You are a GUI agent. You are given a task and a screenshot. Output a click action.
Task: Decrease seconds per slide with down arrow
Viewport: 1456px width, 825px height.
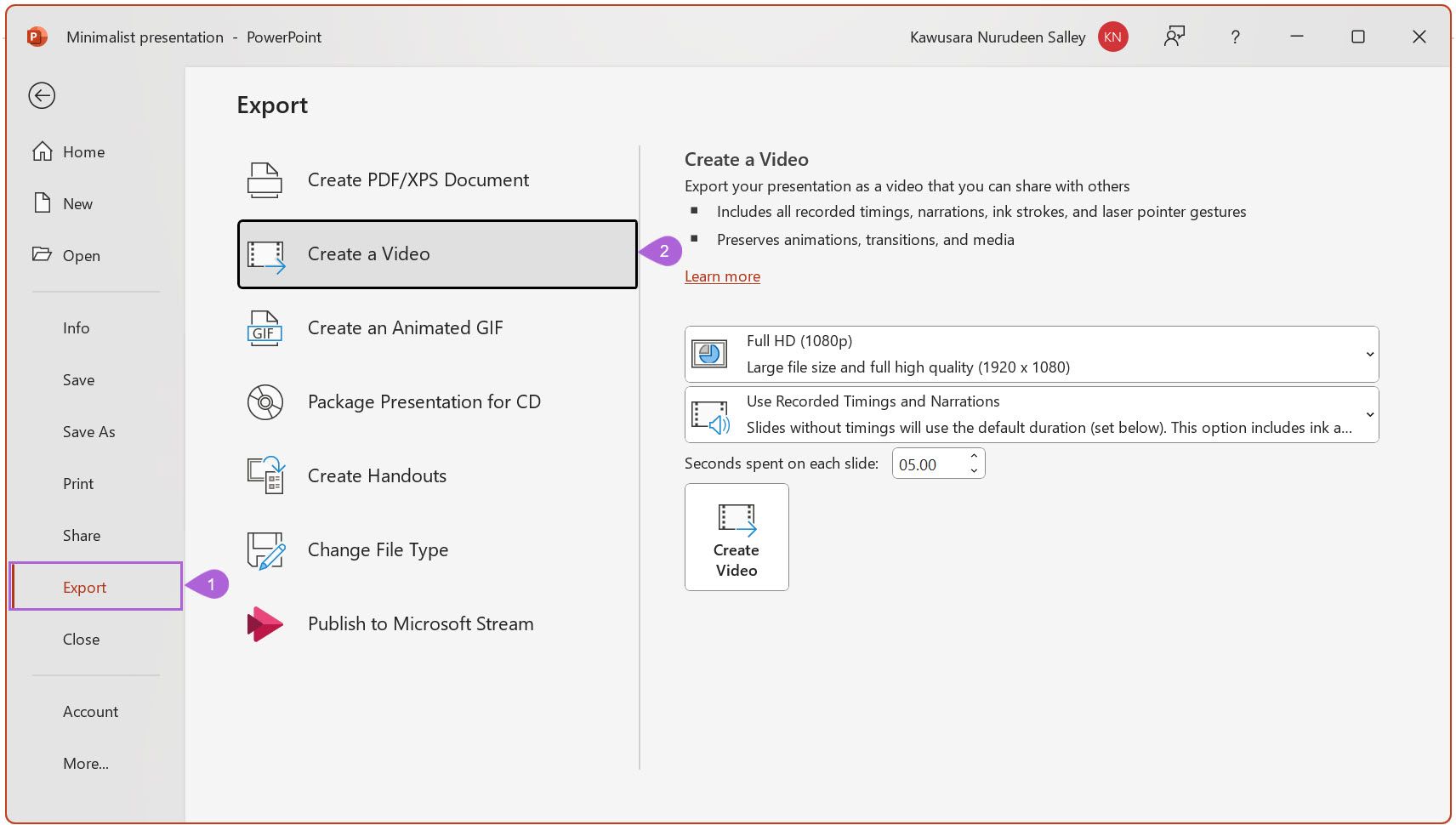974,470
